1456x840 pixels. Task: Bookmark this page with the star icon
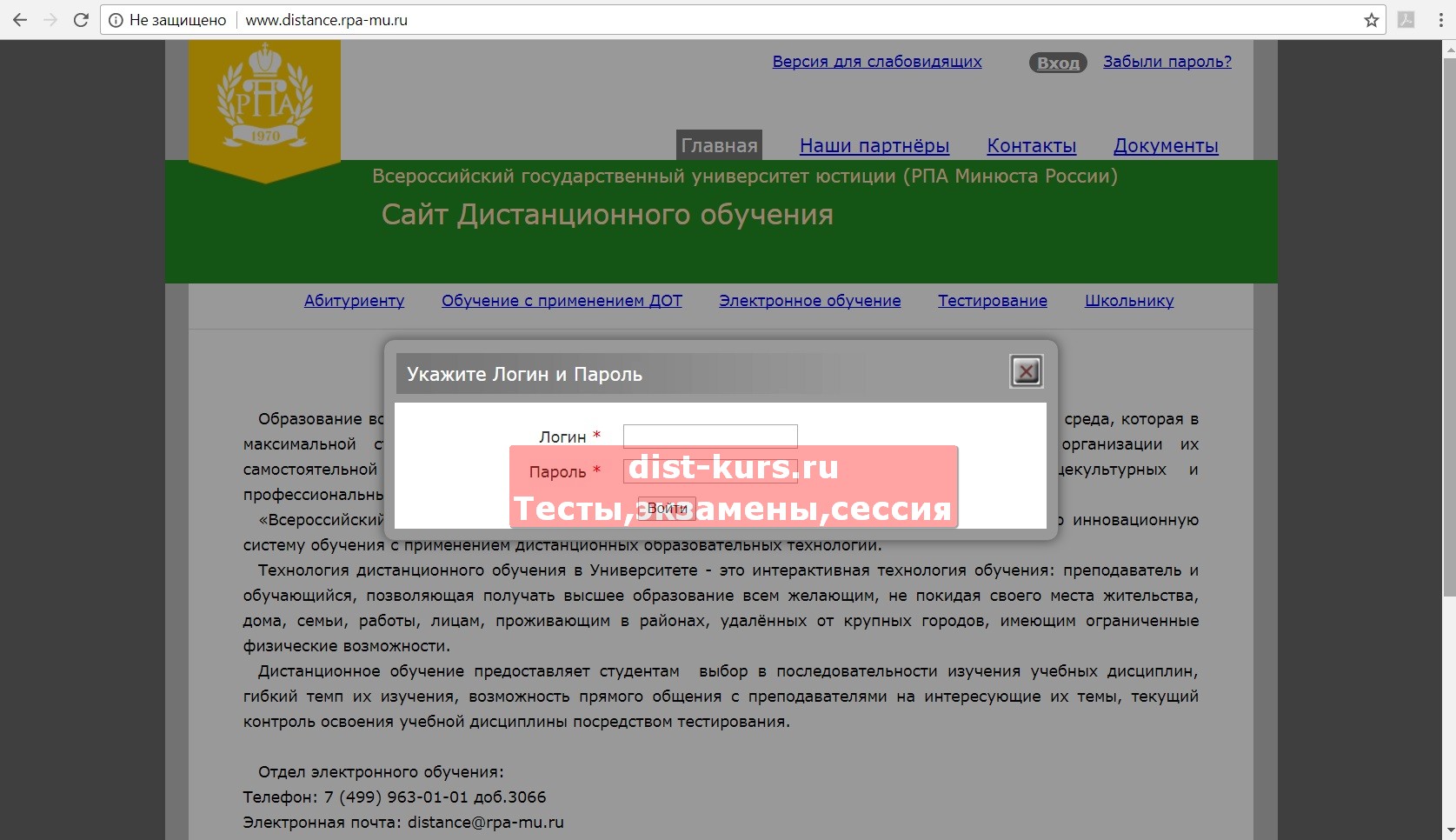coord(1372,20)
